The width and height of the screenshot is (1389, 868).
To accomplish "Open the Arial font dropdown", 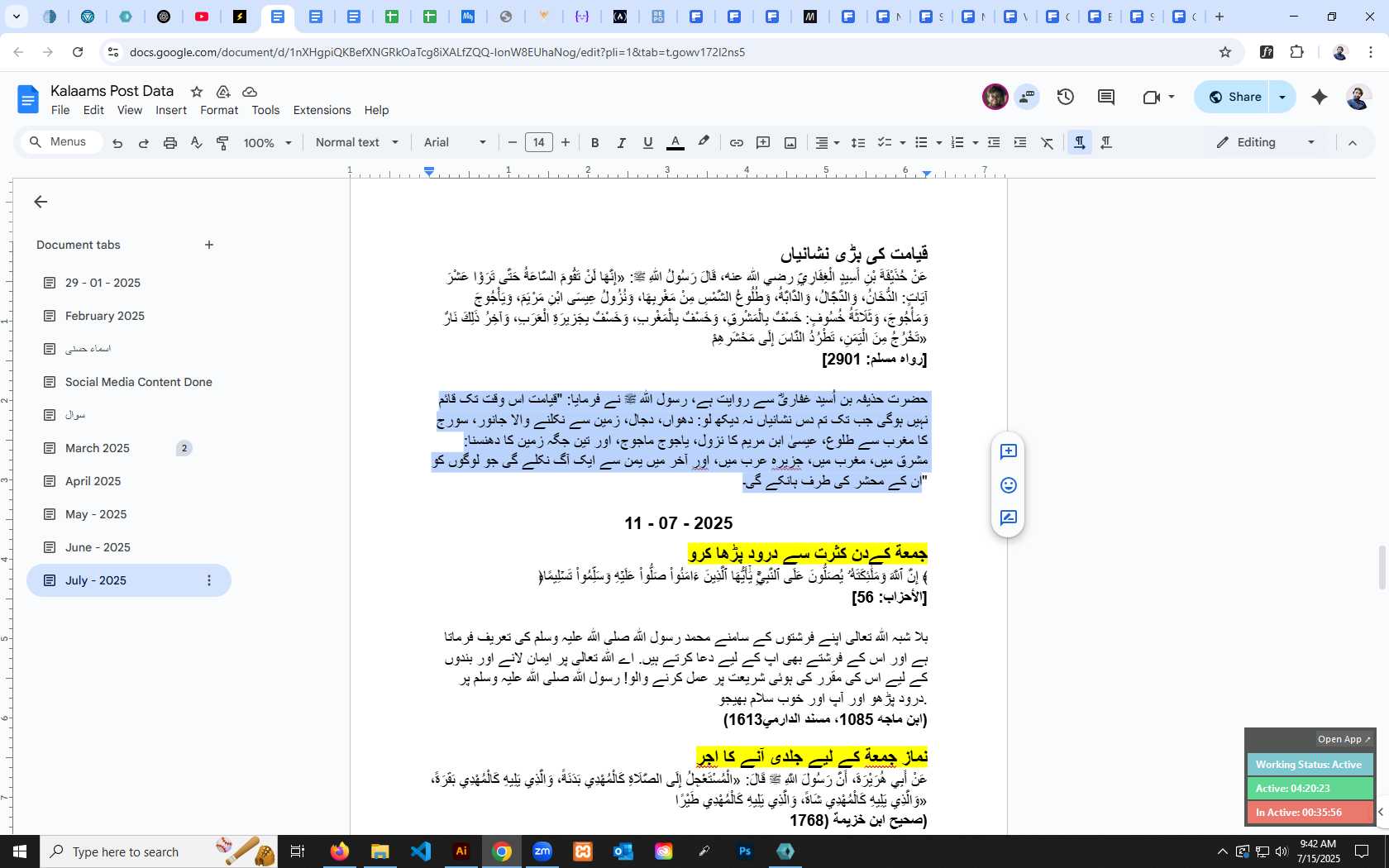I will [455, 143].
